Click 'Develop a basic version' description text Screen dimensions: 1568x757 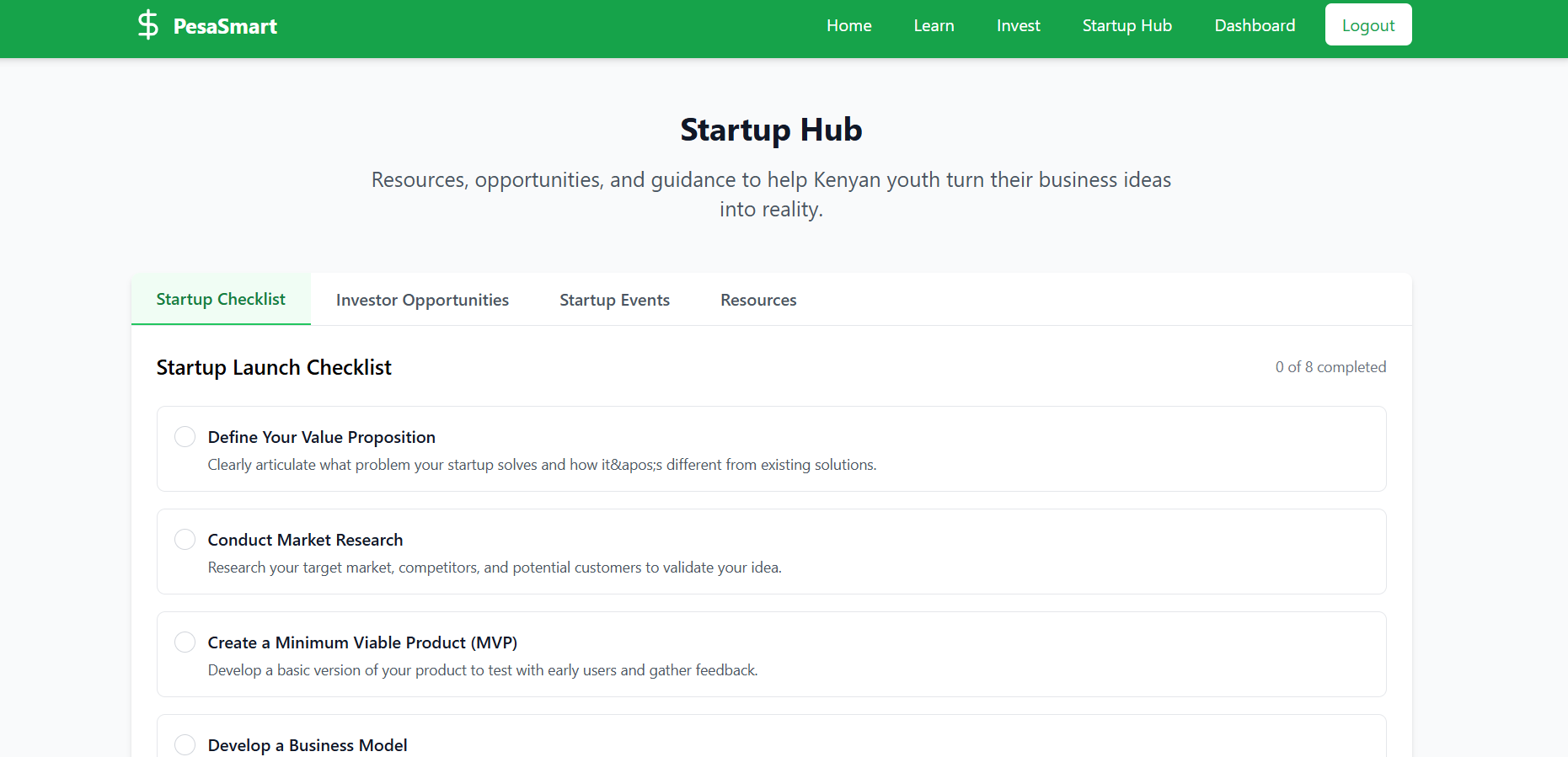(x=483, y=670)
